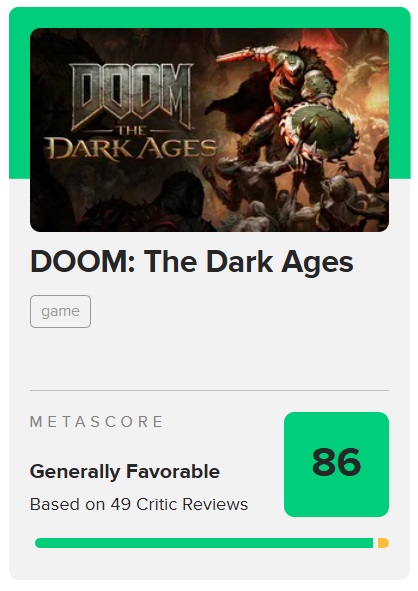Click the "game" tag badge
Viewport: 418px width, 591px height.
(60, 311)
